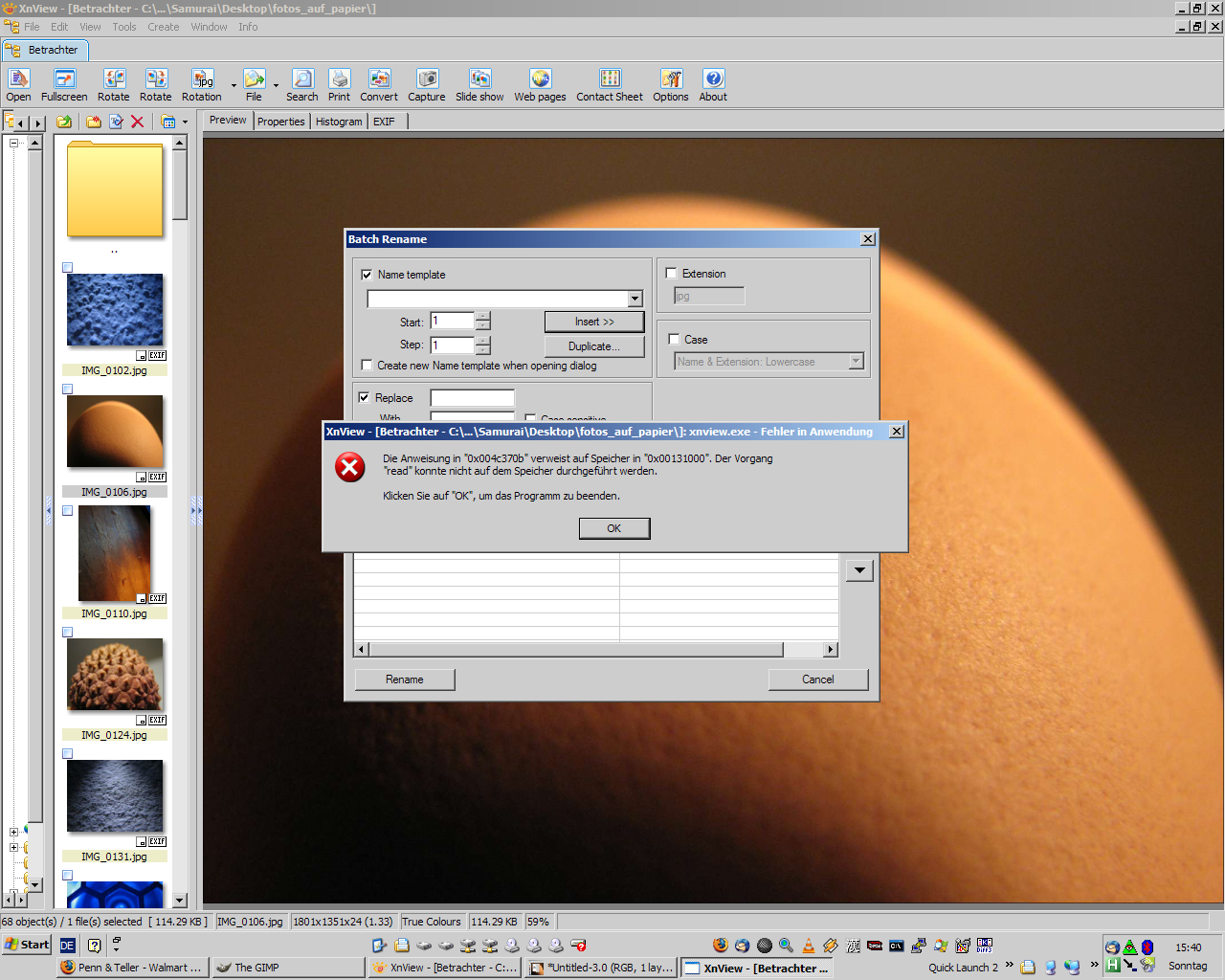The image size is (1225, 980).
Task: Click Cancel in Batch Rename dialog
Action: [x=818, y=679]
